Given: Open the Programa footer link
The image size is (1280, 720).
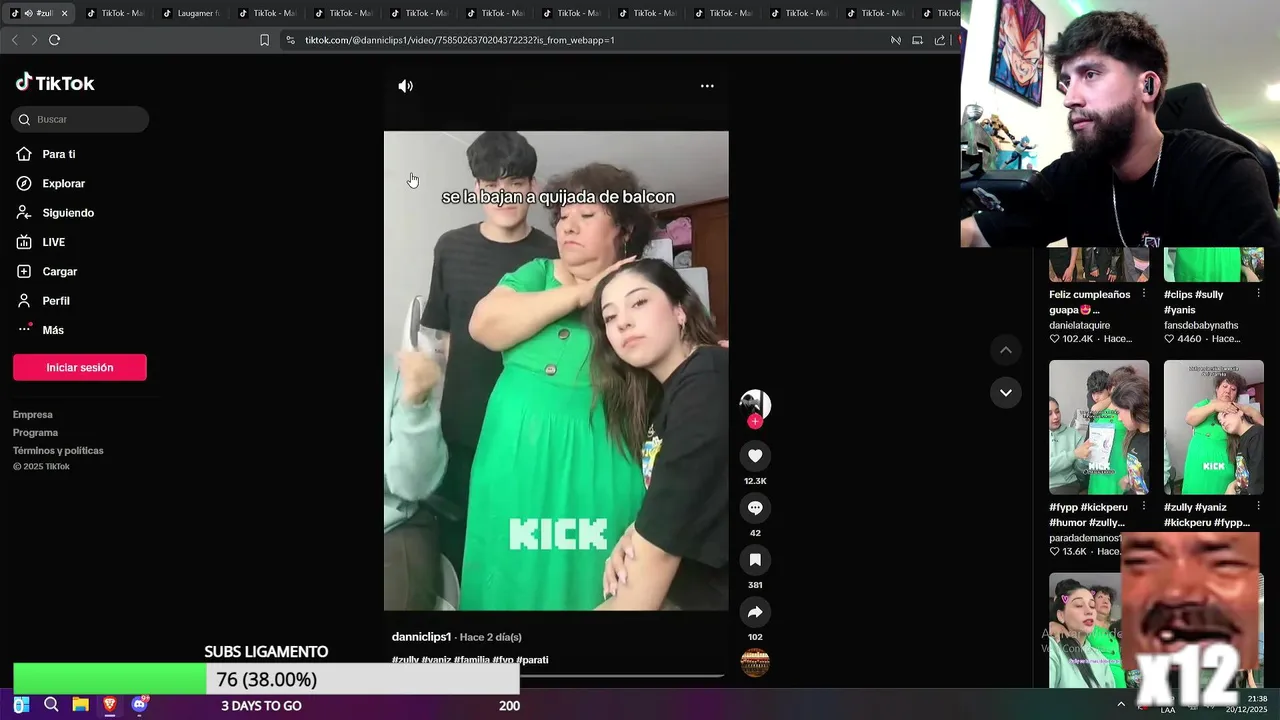Looking at the screenshot, I should pyautogui.click(x=35, y=432).
